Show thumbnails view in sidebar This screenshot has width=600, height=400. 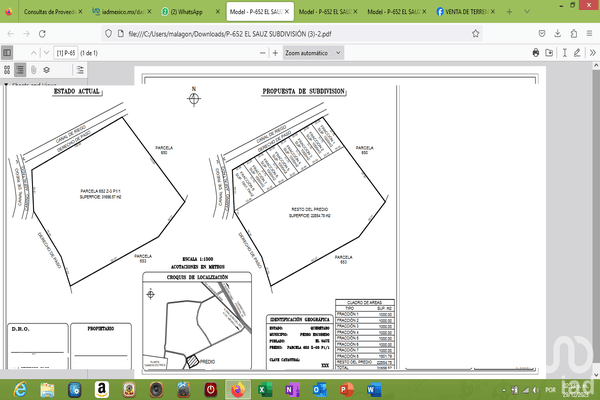(7, 70)
